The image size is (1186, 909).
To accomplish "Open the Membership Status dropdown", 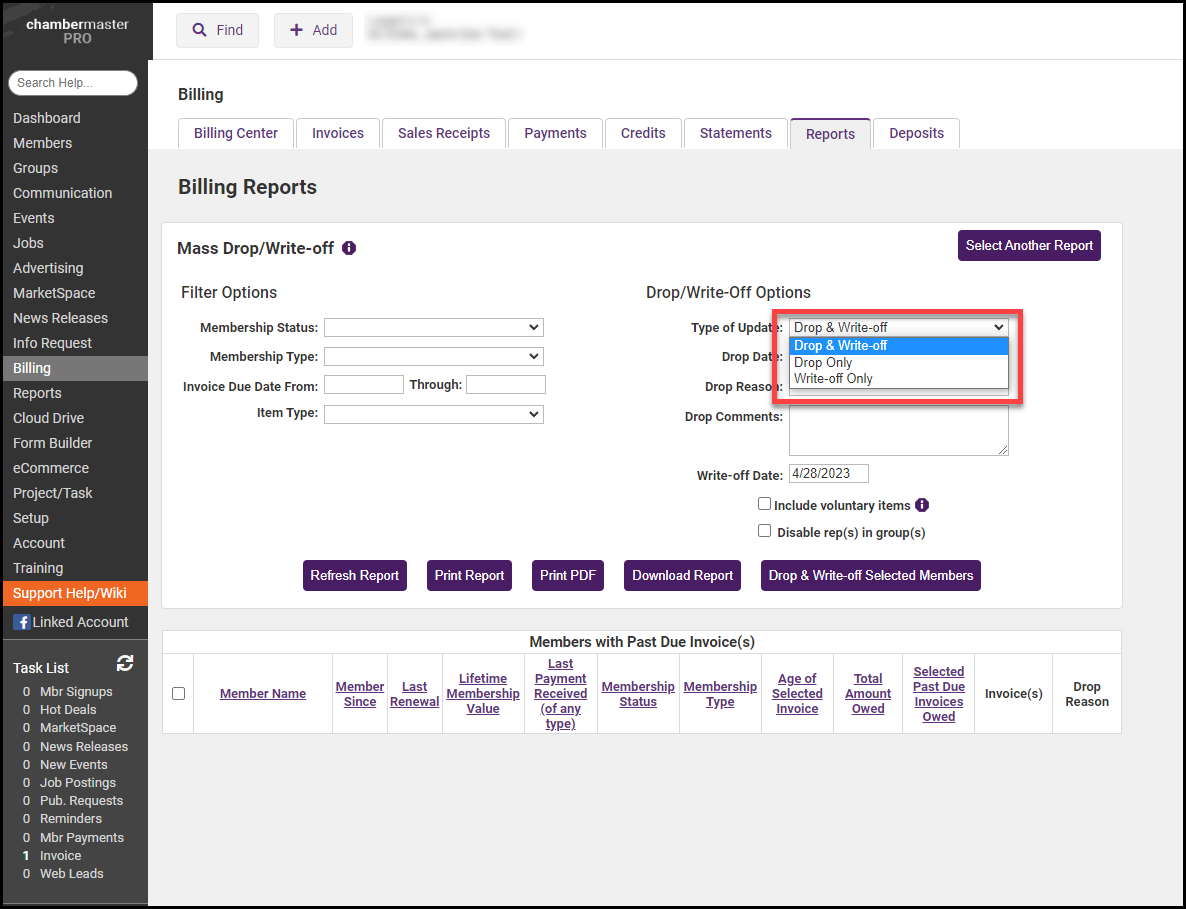I will (x=433, y=327).
